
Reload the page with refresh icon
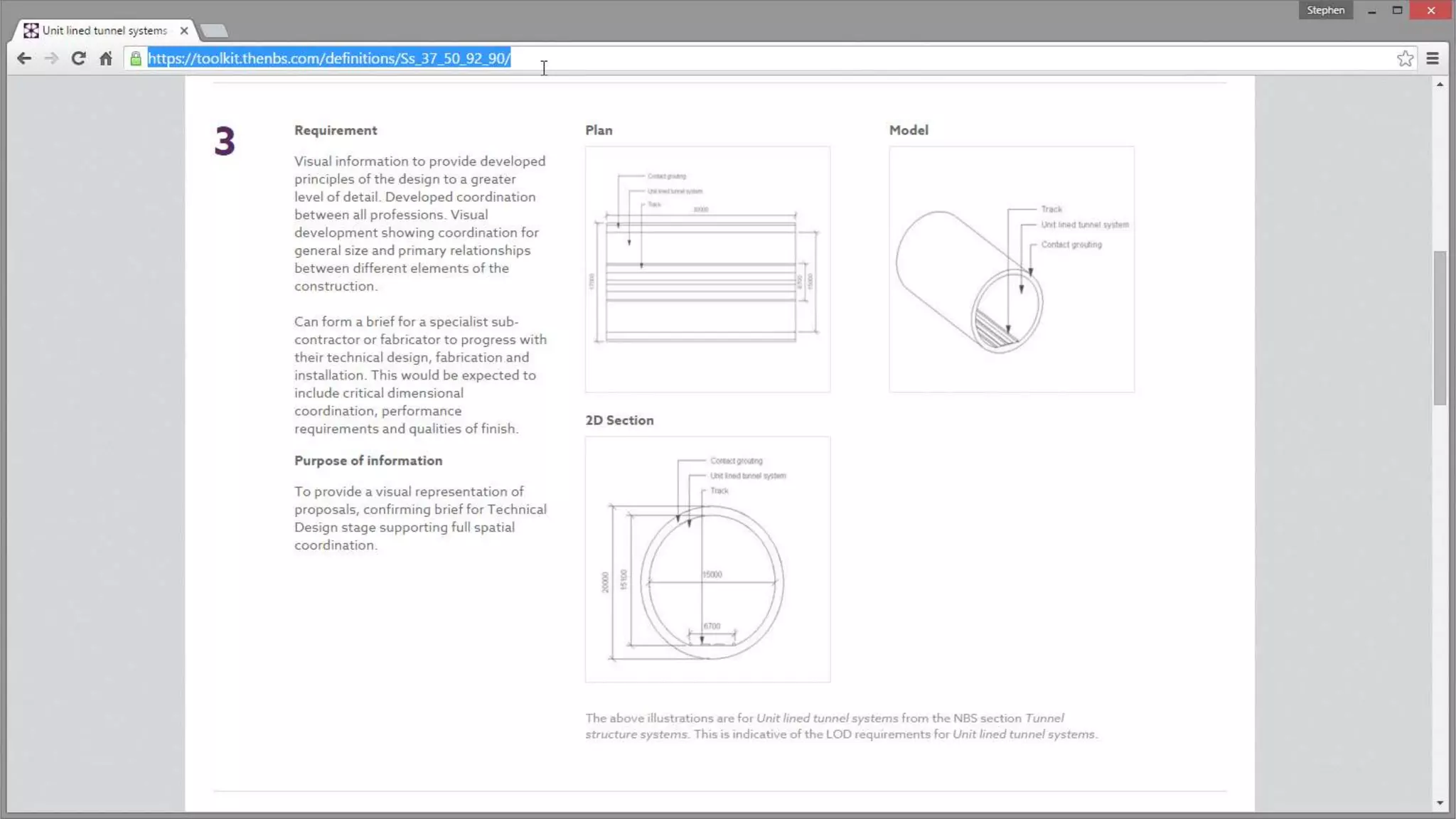(x=78, y=58)
